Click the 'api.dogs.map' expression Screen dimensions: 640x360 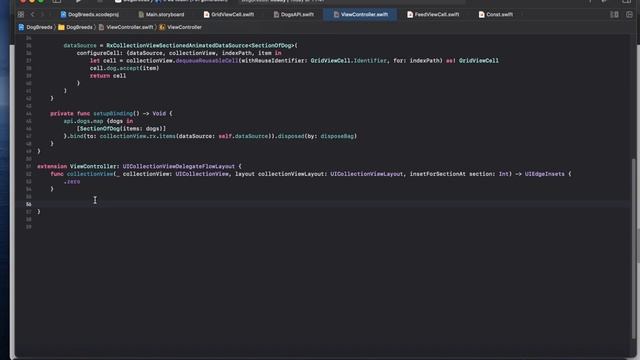pos(83,121)
